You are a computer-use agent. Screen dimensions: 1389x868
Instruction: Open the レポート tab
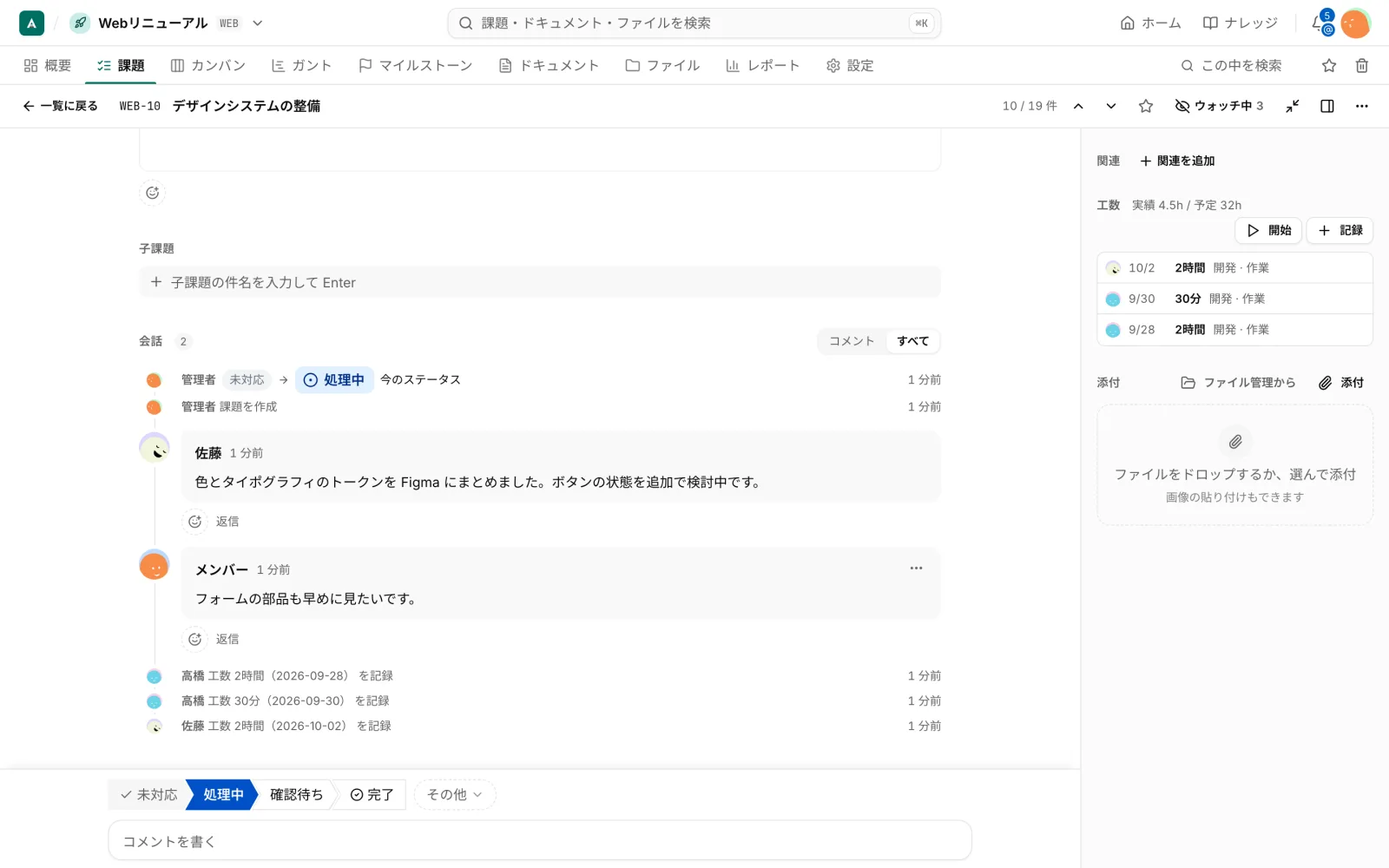point(762,65)
